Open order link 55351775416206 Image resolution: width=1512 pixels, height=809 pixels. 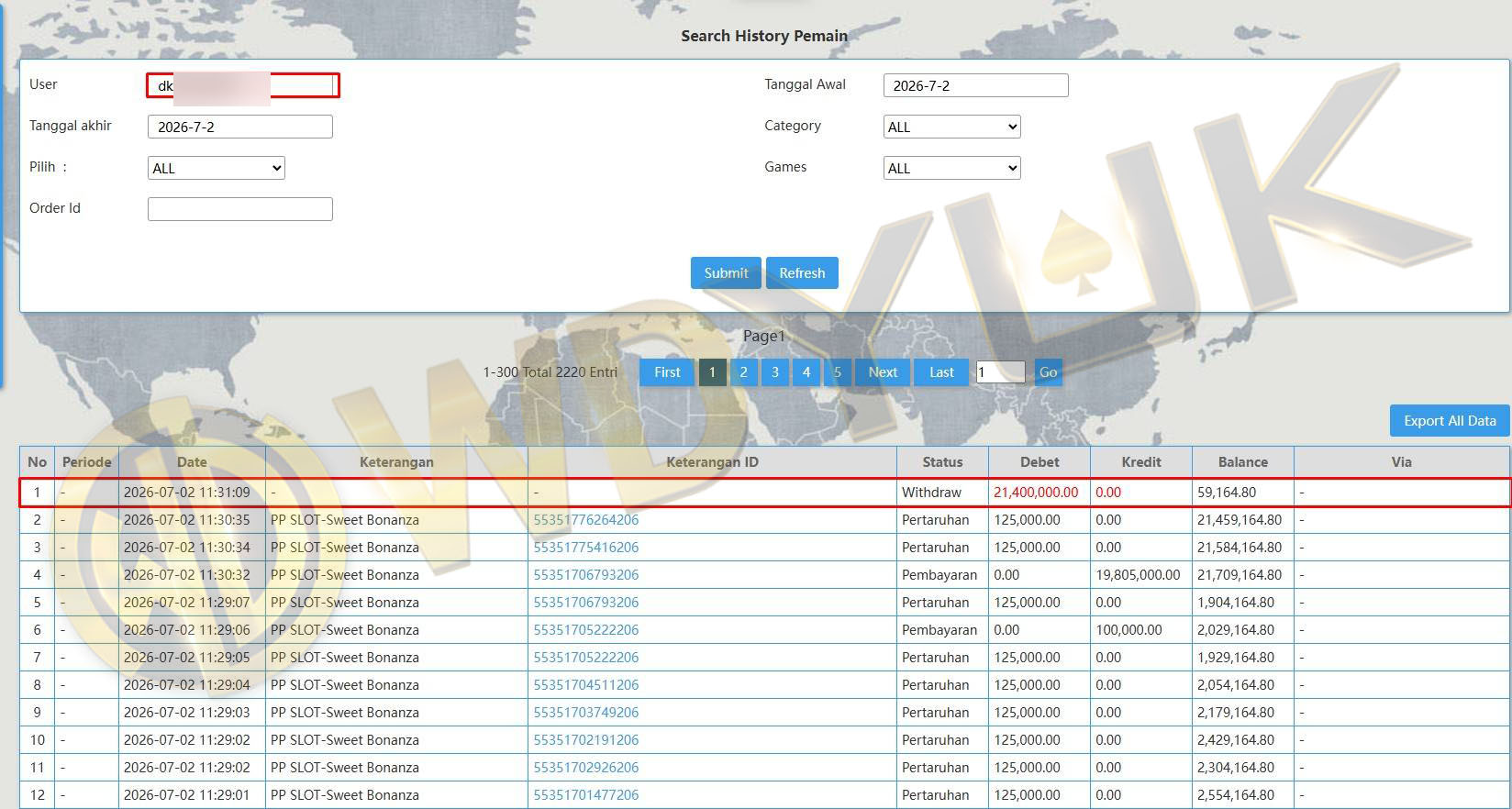(585, 548)
